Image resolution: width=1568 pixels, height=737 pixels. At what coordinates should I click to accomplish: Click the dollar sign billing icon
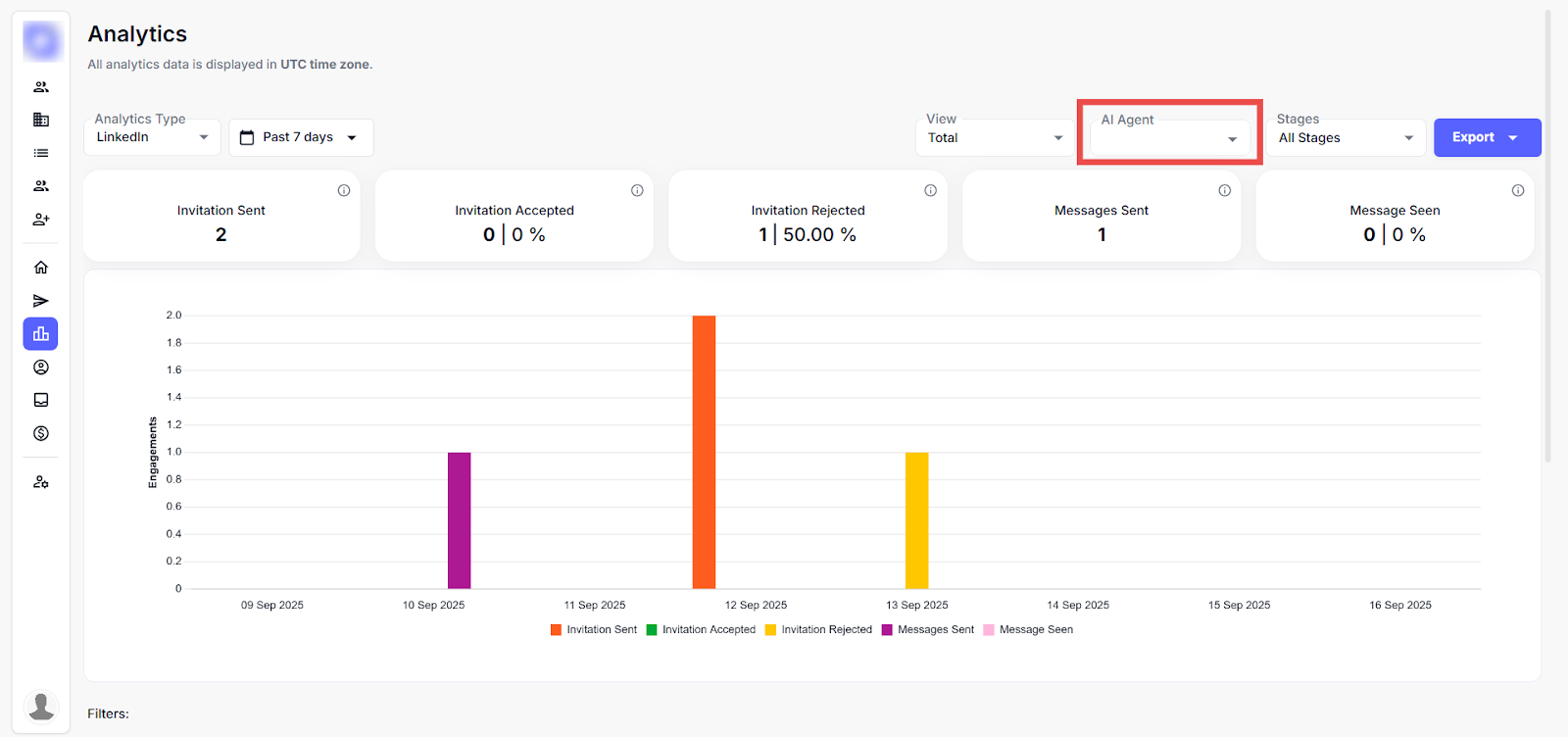(x=41, y=433)
